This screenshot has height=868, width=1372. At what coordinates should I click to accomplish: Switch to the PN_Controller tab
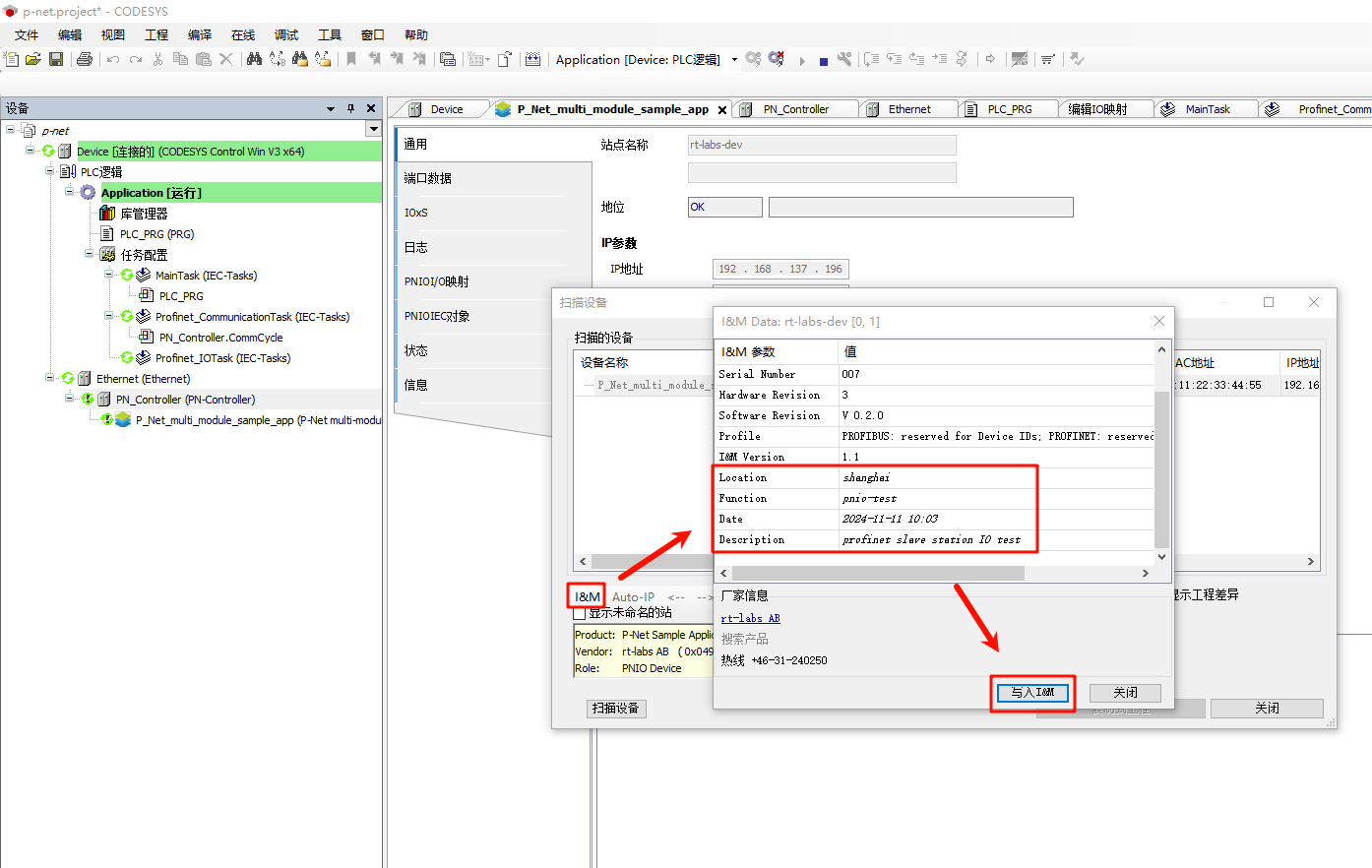click(x=795, y=109)
